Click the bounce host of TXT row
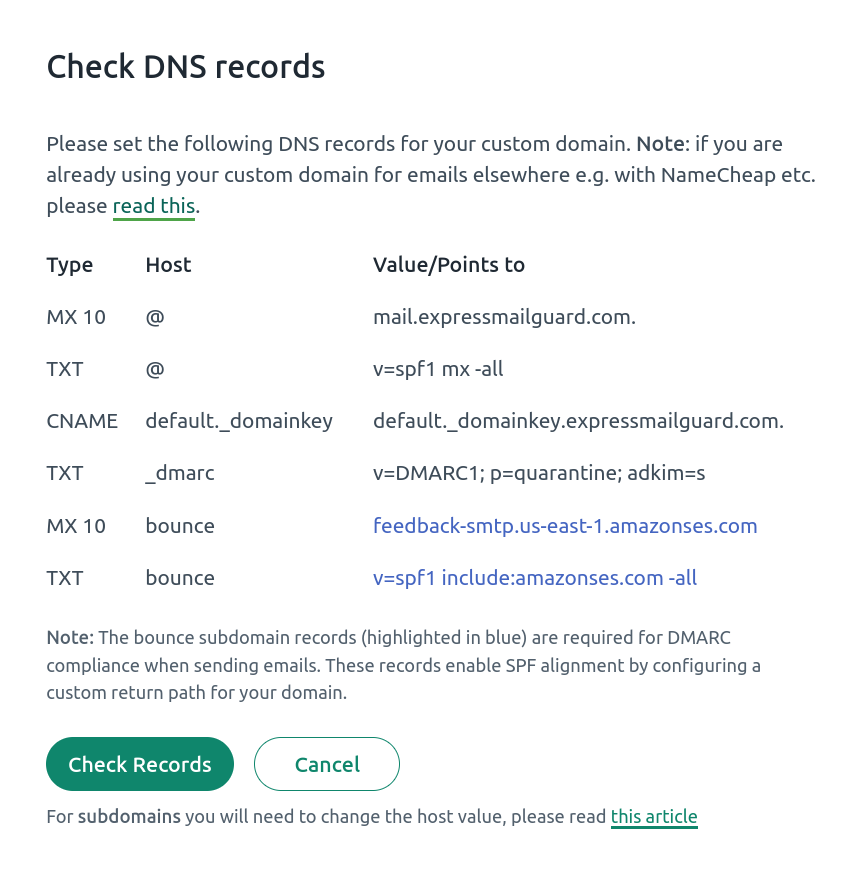The width and height of the screenshot is (864, 874). click(x=179, y=578)
